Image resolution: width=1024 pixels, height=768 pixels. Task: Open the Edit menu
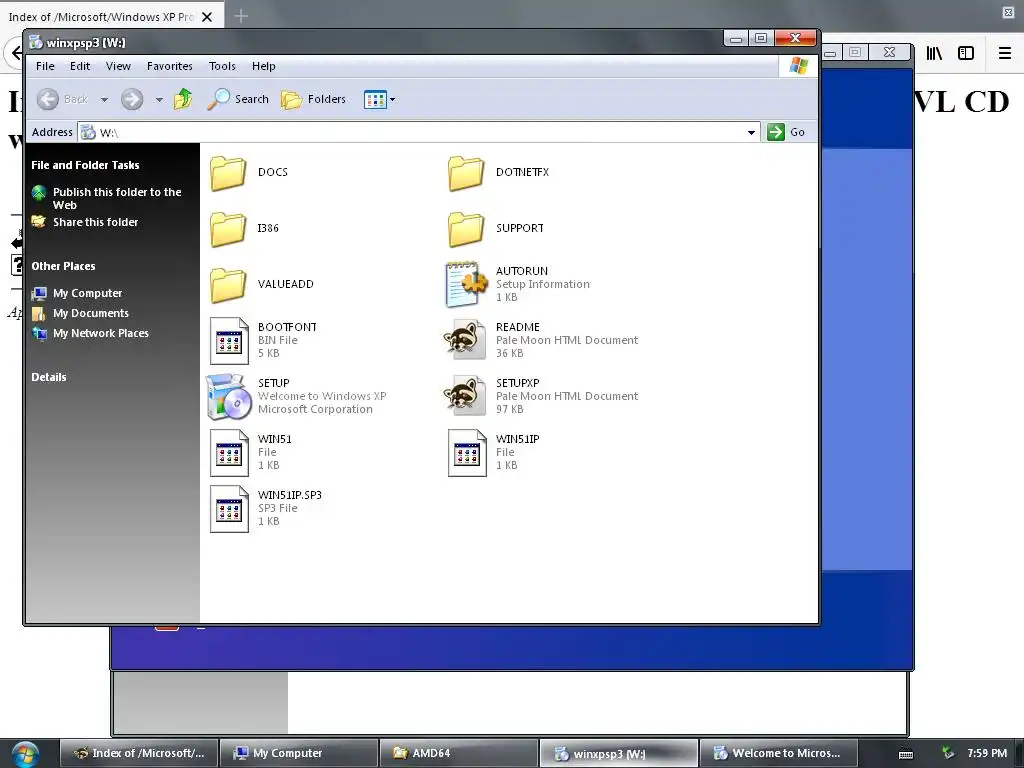point(80,66)
